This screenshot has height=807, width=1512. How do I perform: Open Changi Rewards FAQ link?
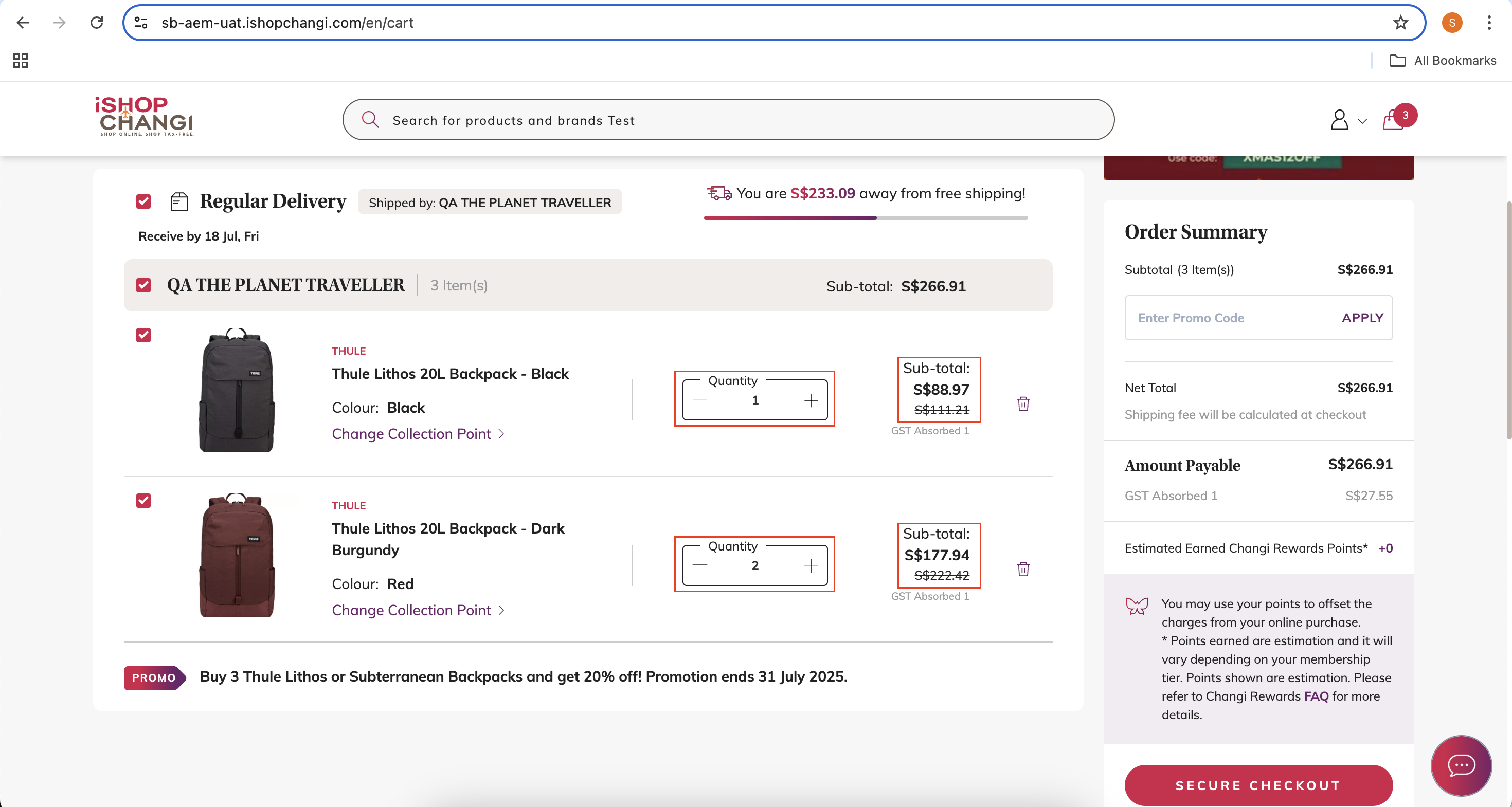click(1316, 695)
